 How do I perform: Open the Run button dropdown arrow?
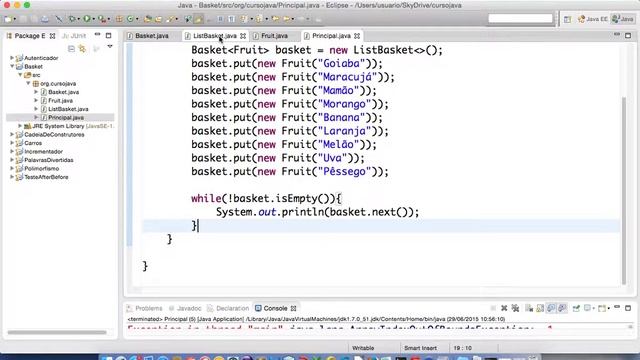[93, 19]
